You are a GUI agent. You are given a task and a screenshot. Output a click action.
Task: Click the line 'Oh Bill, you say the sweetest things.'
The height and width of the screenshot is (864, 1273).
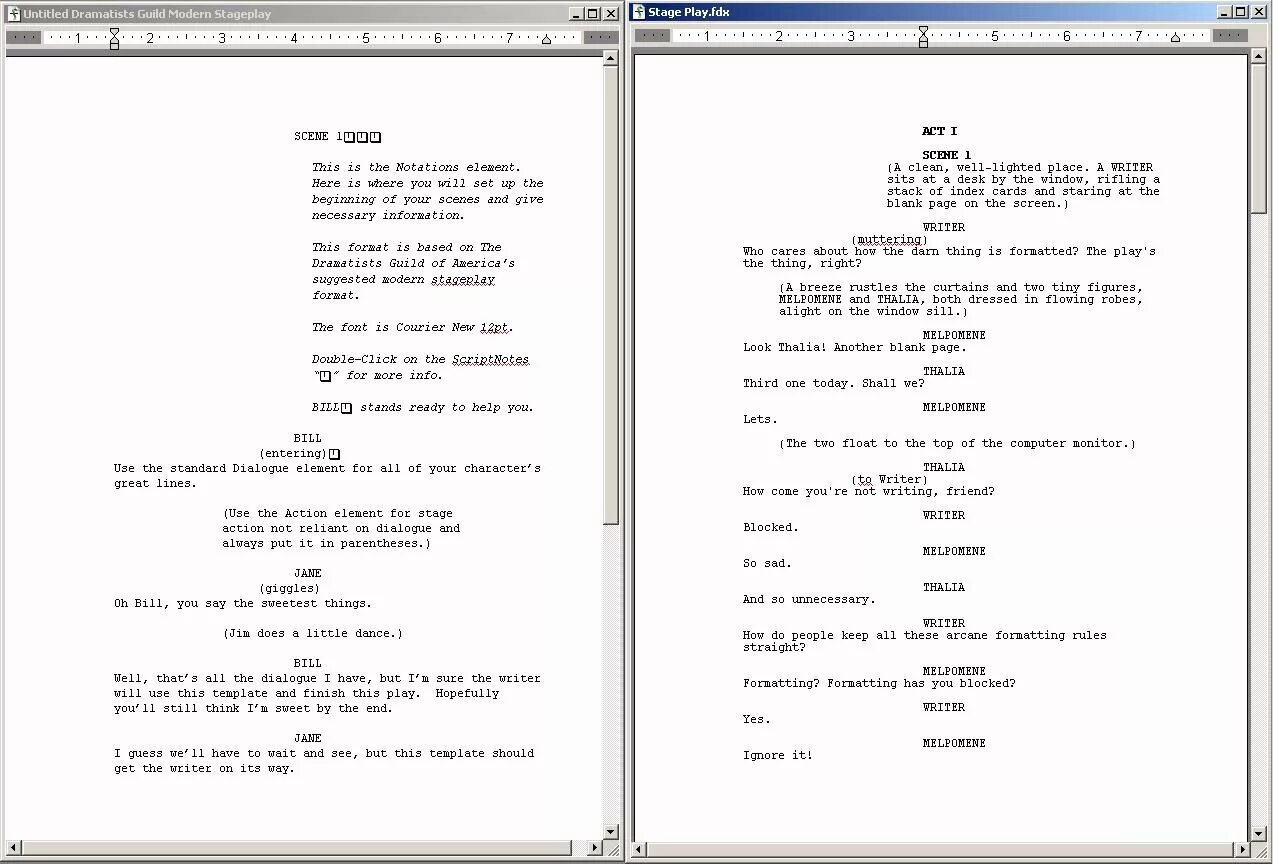pyautogui.click(x=243, y=603)
